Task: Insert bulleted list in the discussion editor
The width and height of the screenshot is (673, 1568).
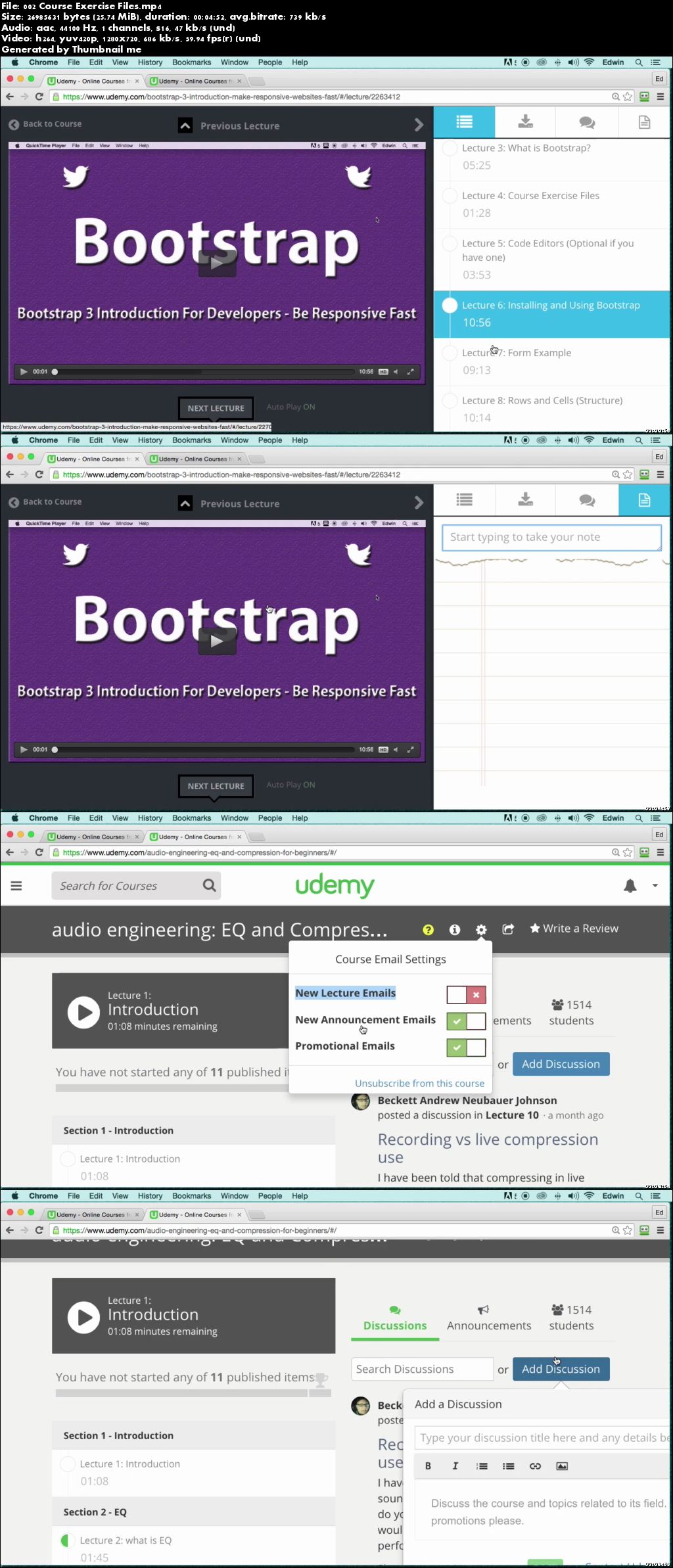Action: tap(508, 1465)
